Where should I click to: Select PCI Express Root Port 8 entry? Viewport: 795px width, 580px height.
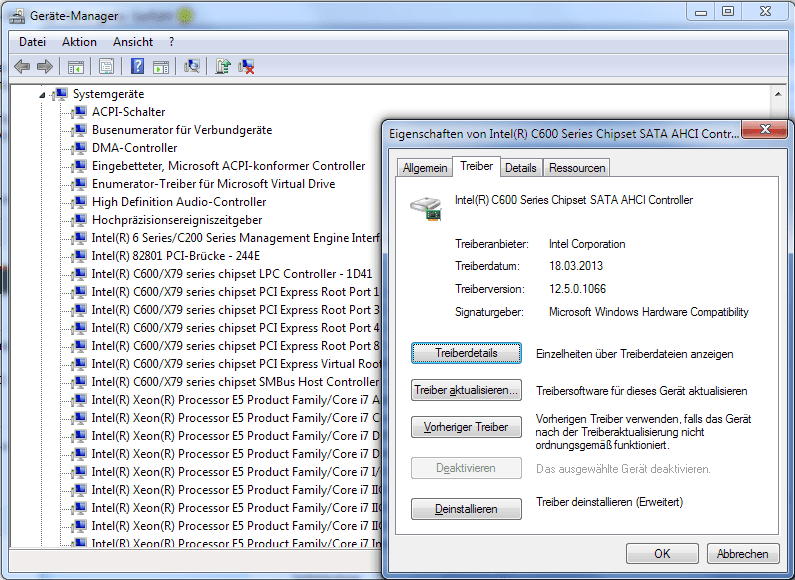[235, 346]
